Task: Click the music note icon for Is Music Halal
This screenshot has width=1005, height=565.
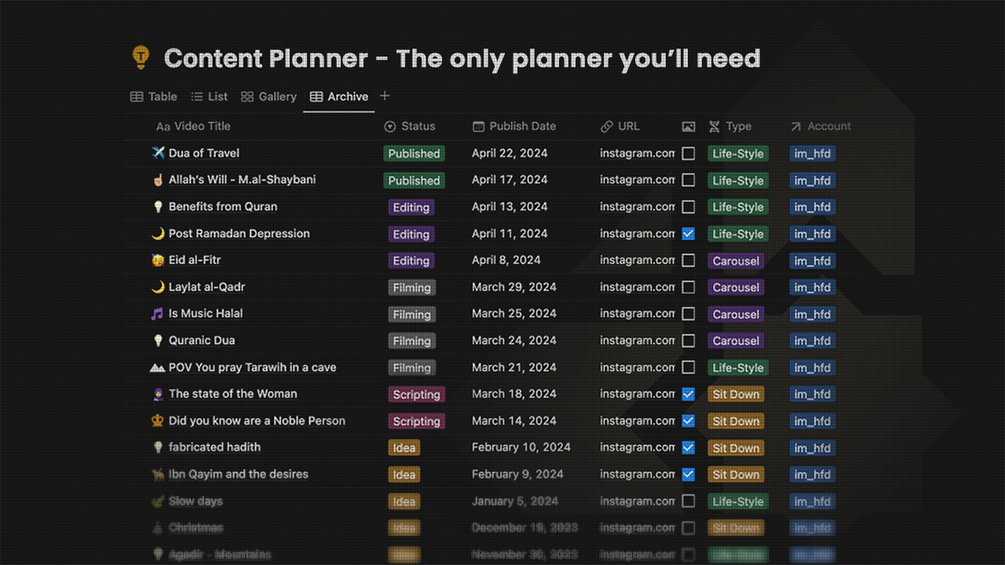Action: point(157,314)
